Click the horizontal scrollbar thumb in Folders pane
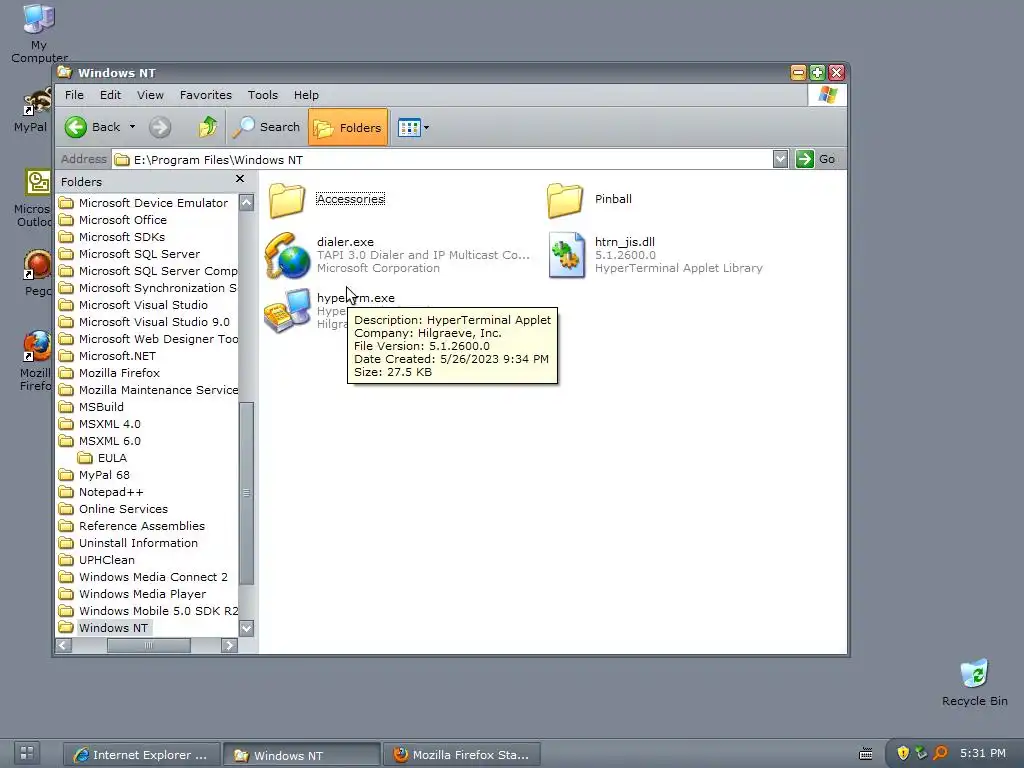The height and width of the screenshot is (768, 1024). [149, 645]
